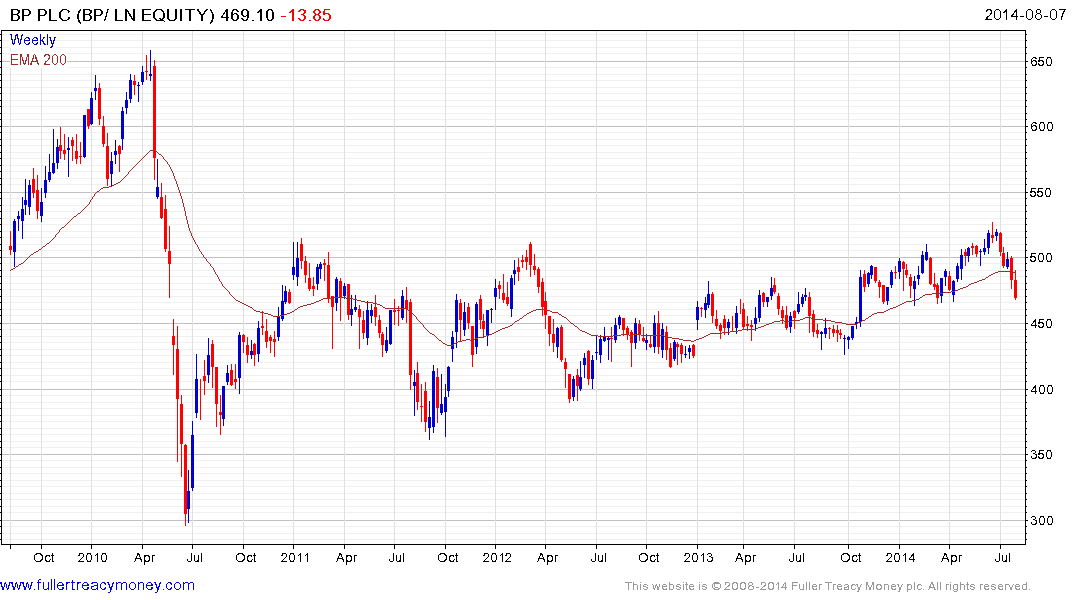Click the BP PLC chart title

(x=112, y=15)
